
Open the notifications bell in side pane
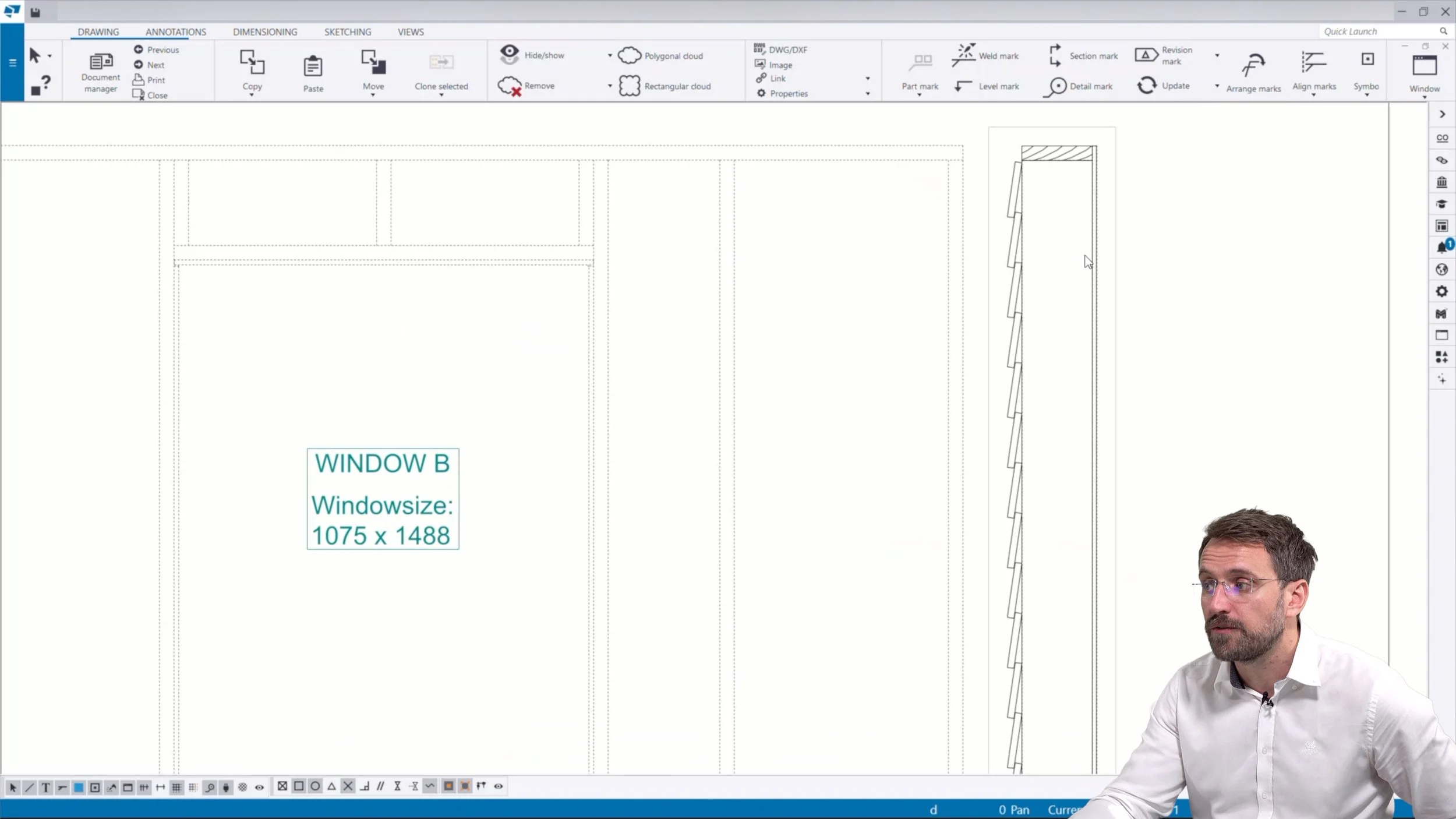[x=1442, y=247]
